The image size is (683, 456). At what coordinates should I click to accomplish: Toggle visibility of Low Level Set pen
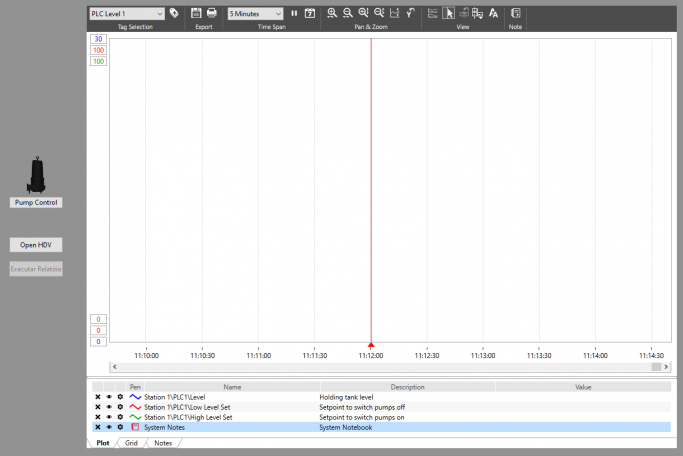tap(109, 407)
